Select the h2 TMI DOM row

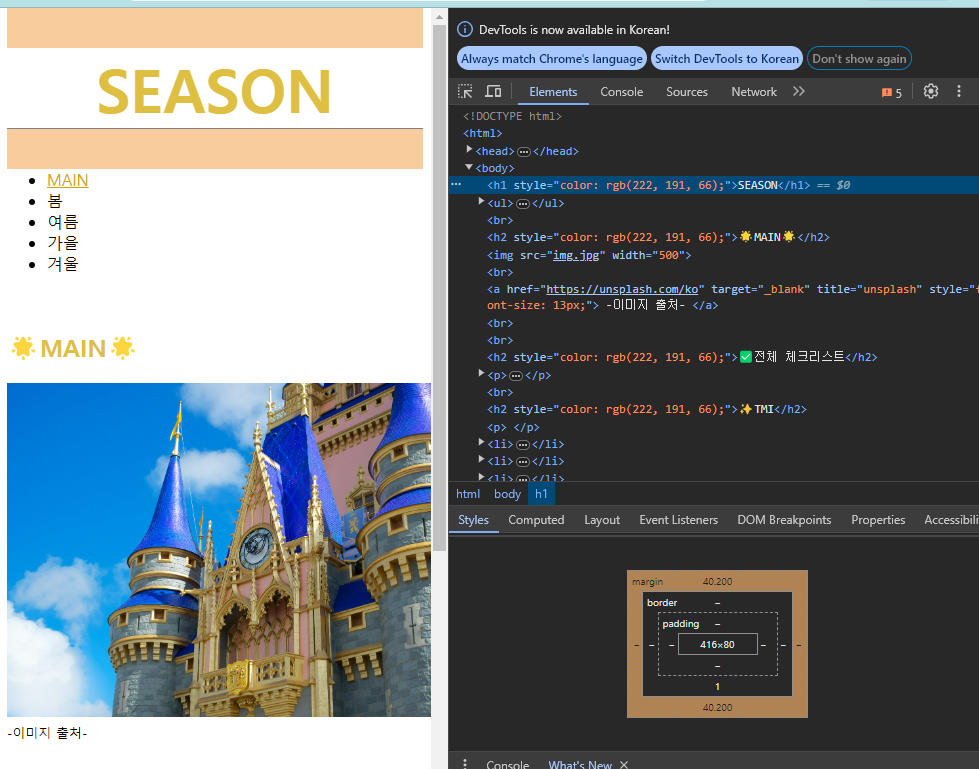pyautogui.click(x=647, y=409)
